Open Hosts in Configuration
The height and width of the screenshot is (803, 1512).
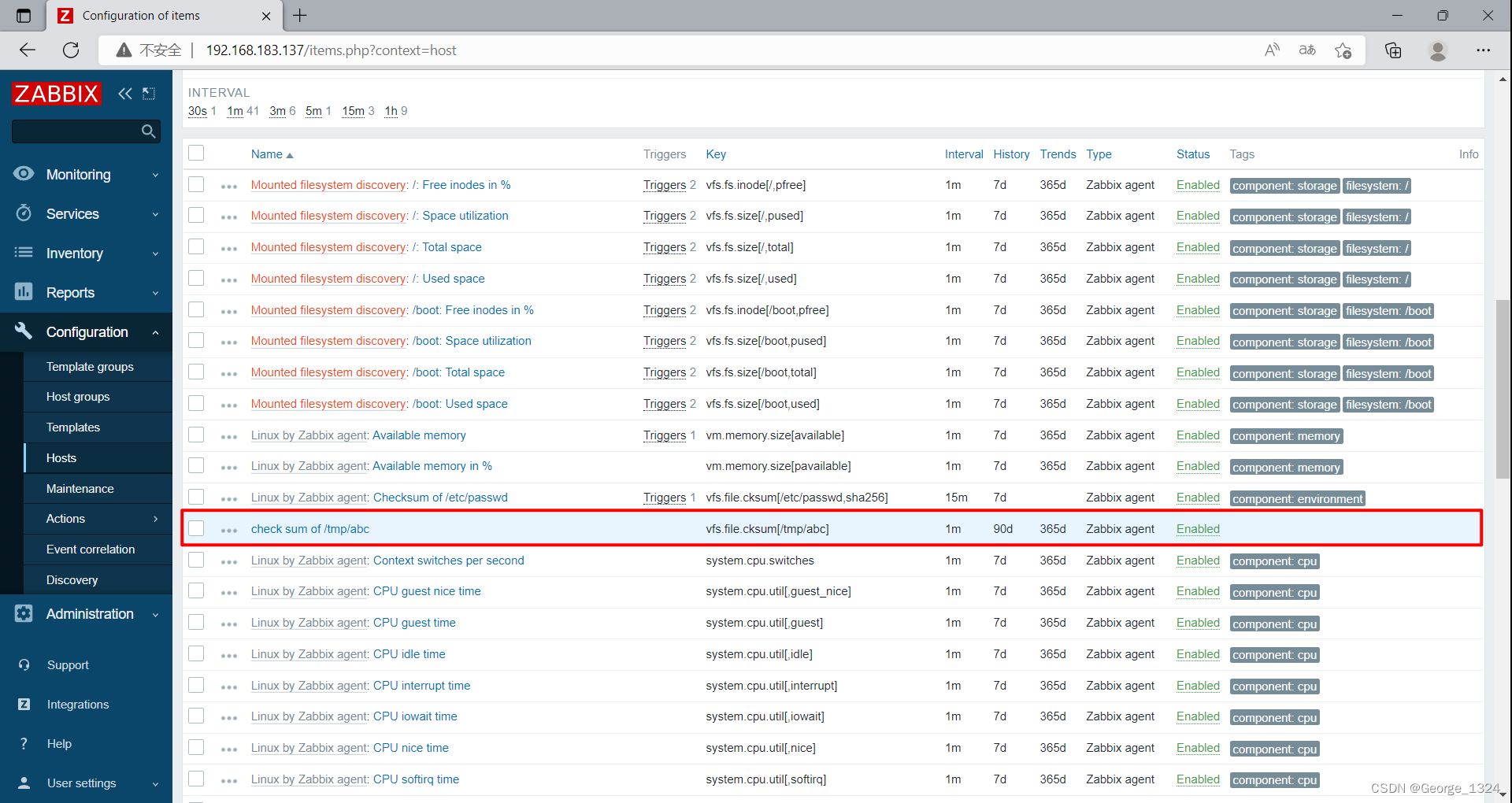(61, 458)
